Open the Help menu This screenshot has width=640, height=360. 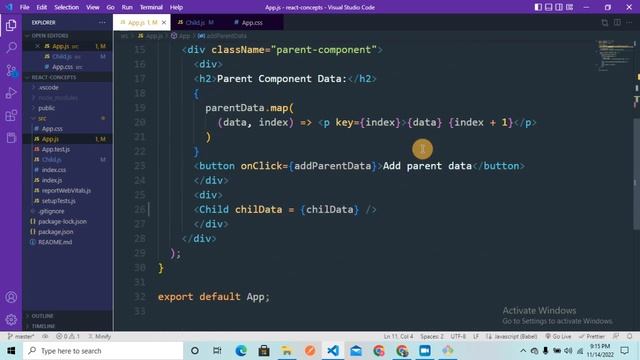click(x=176, y=7)
